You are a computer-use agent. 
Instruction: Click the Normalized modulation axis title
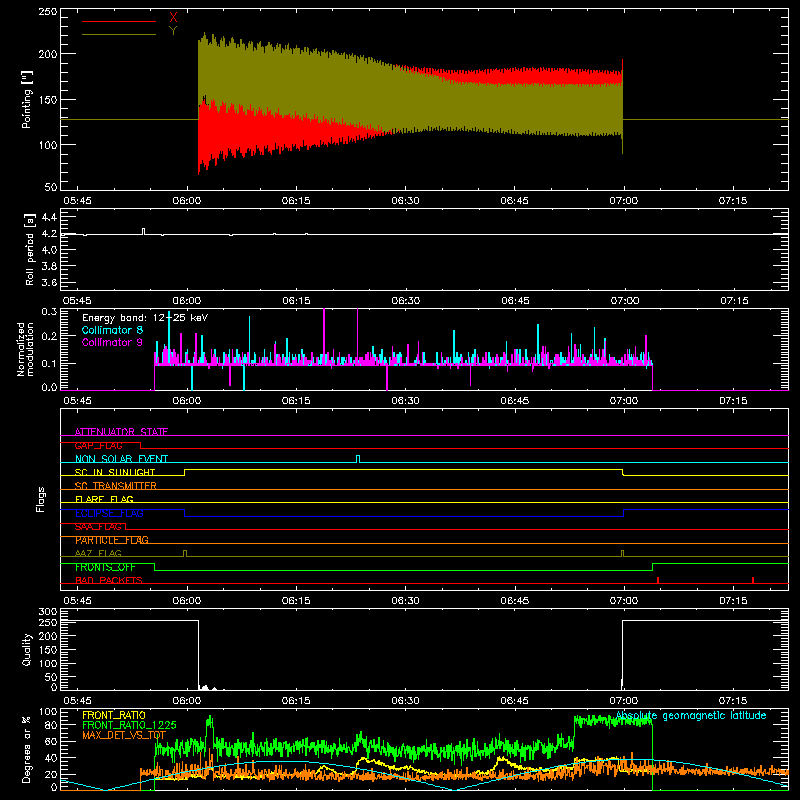pyautogui.click(x=25, y=349)
